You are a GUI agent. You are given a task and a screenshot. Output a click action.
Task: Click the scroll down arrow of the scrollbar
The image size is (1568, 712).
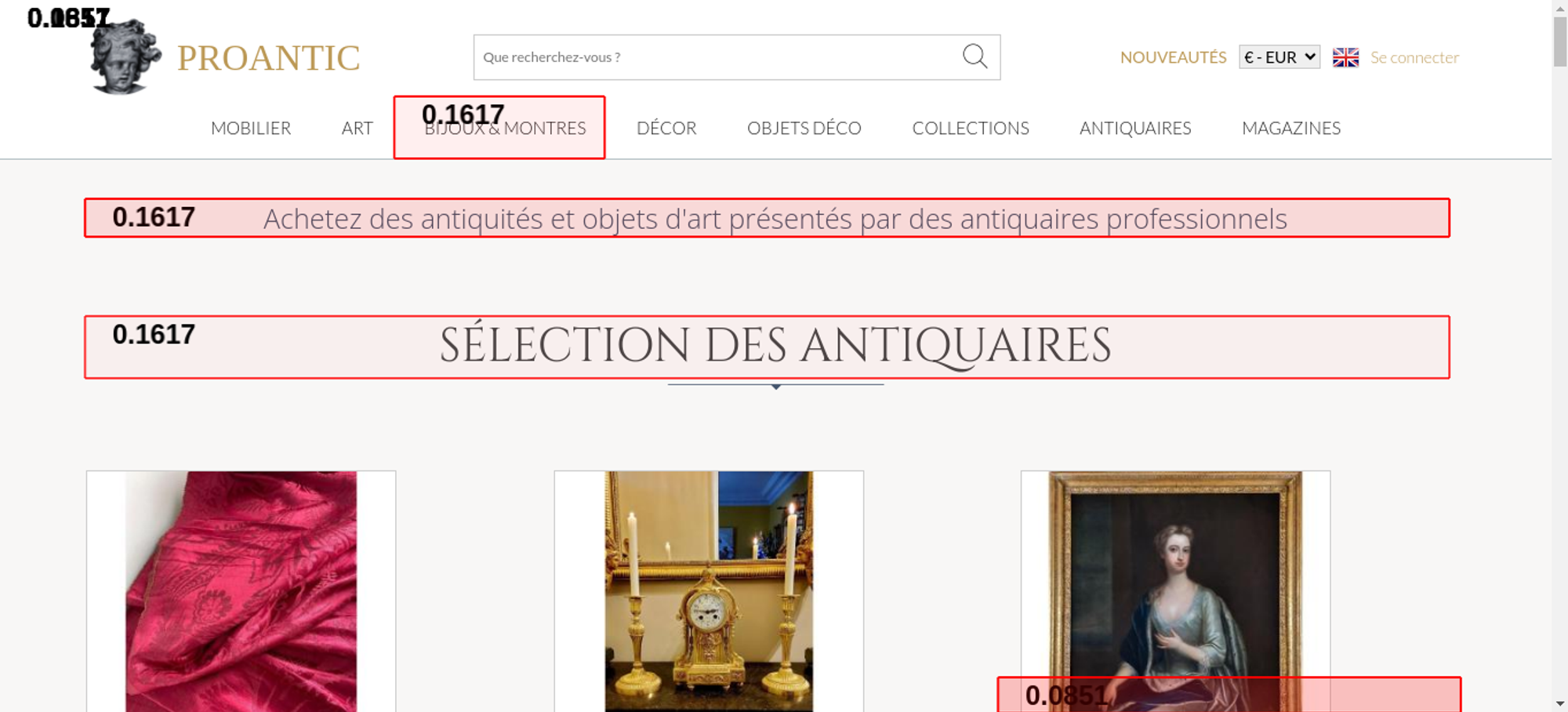point(1559,703)
